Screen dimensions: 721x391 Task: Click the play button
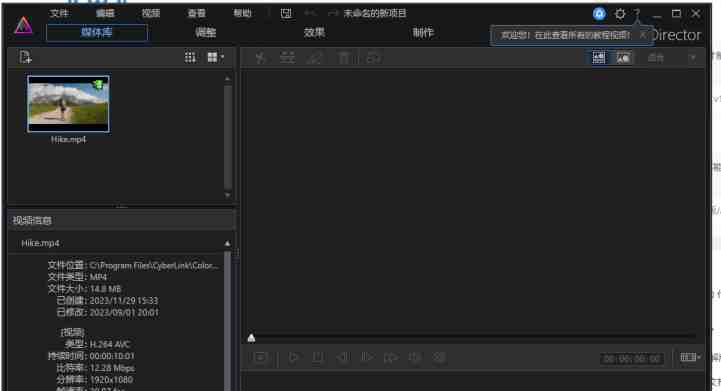(294, 357)
